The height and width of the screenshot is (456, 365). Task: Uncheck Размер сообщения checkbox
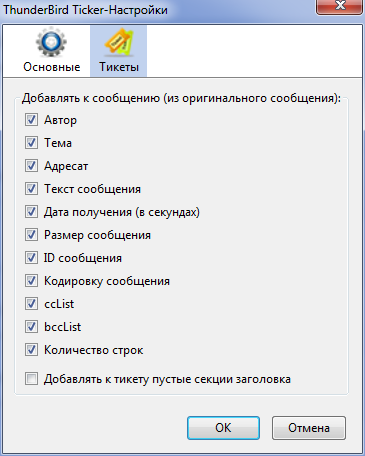coord(31,235)
